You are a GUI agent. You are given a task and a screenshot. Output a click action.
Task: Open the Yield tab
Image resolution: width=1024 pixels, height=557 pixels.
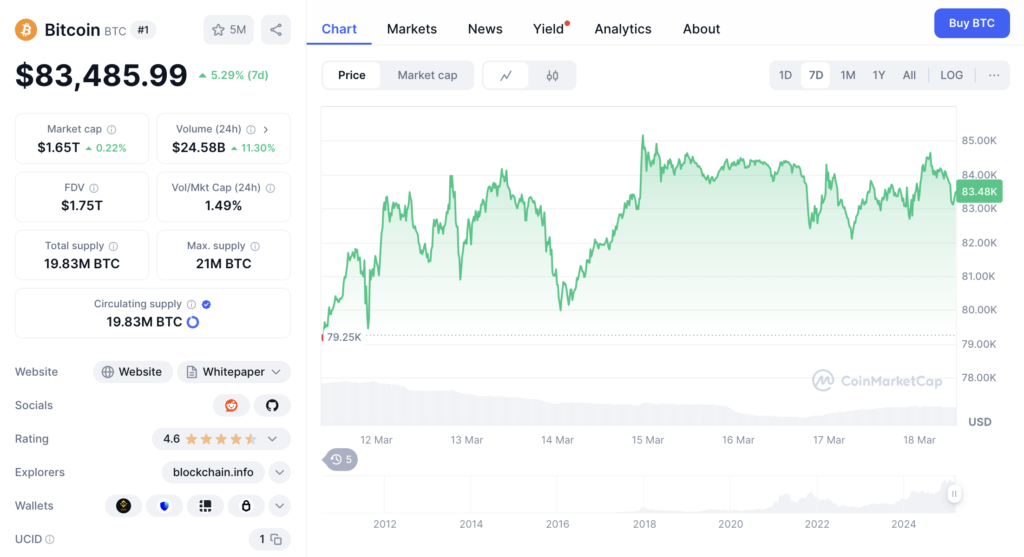[549, 29]
